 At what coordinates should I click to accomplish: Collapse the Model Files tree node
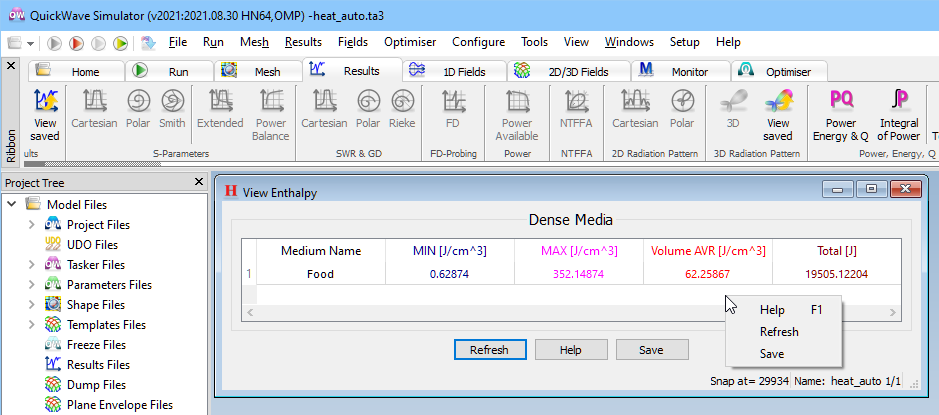(11, 204)
